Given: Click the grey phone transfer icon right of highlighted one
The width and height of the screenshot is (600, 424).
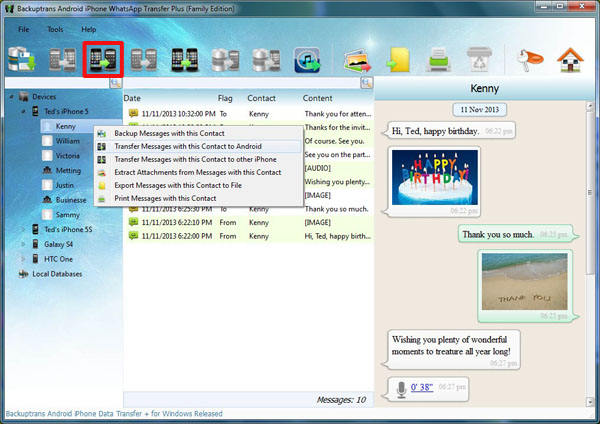Looking at the screenshot, I should [x=144, y=60].
